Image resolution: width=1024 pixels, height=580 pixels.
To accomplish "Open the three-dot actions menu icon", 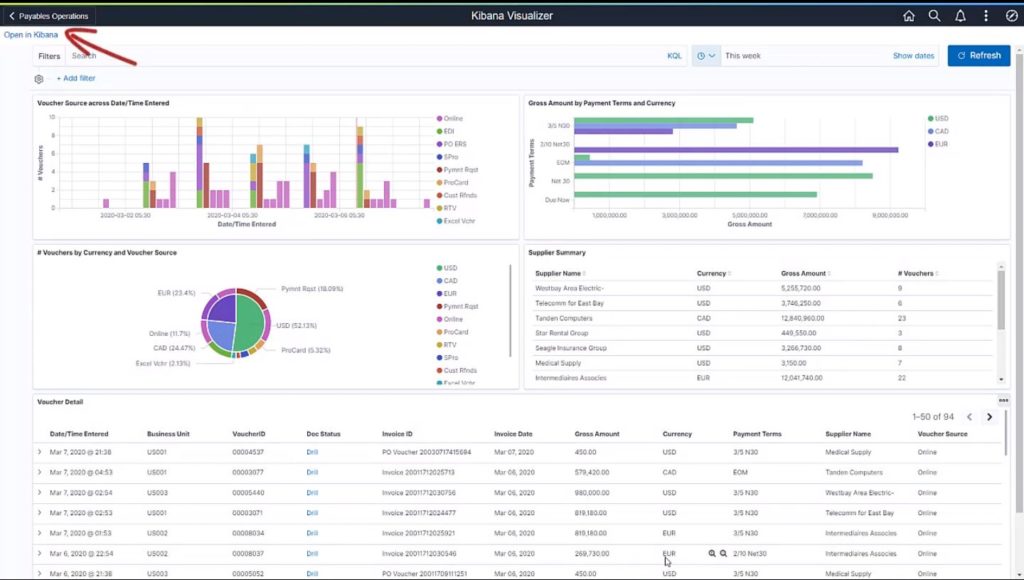I will tap(986, 16).
